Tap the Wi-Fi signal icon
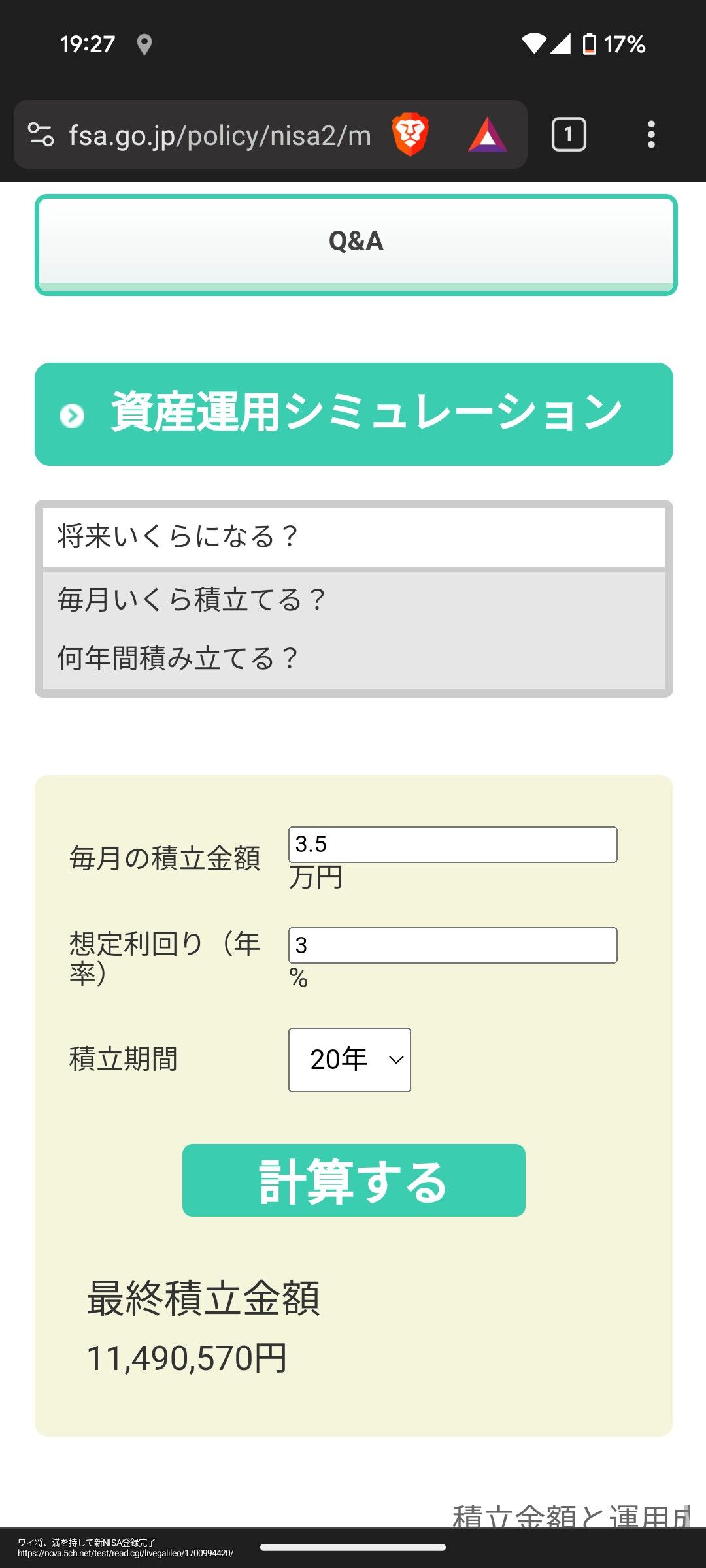The height and width of the screenshot is (1568, 706). pyautogui.click(x=533, y=44)
